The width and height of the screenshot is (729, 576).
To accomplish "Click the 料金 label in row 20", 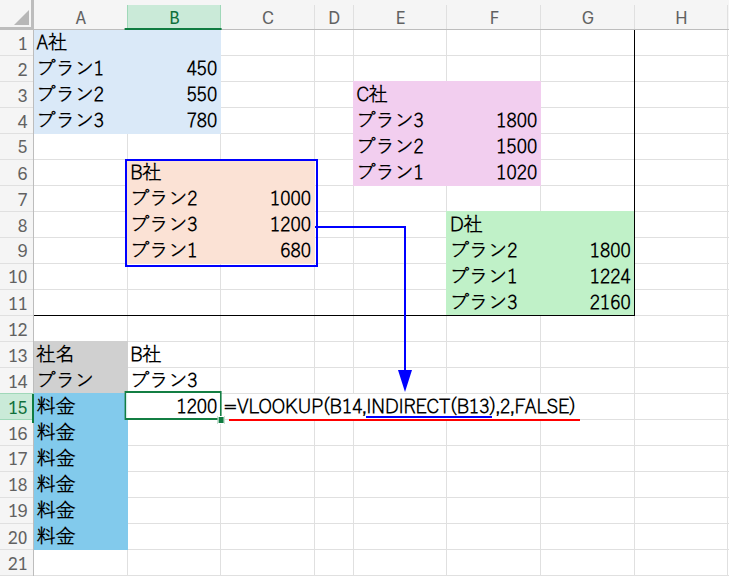I will click(80, 537).
